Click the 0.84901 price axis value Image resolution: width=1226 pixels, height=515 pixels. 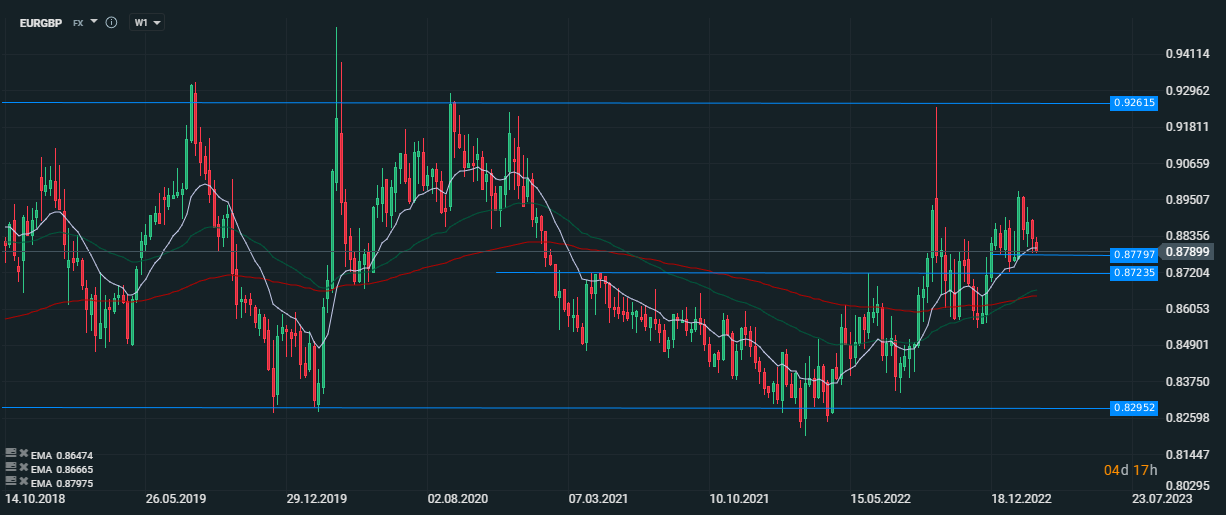click(x=1188, y=345)
